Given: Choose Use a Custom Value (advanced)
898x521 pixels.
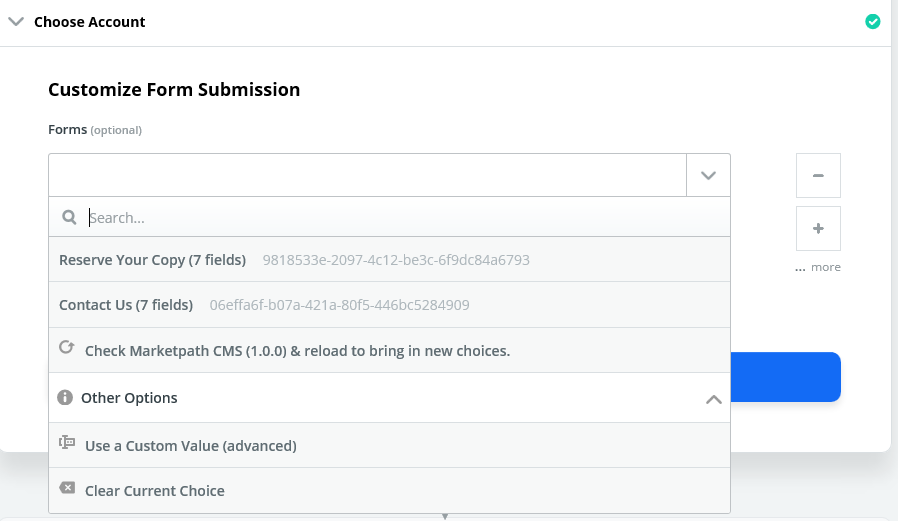Looking at the screenshot, I should 389,445.
